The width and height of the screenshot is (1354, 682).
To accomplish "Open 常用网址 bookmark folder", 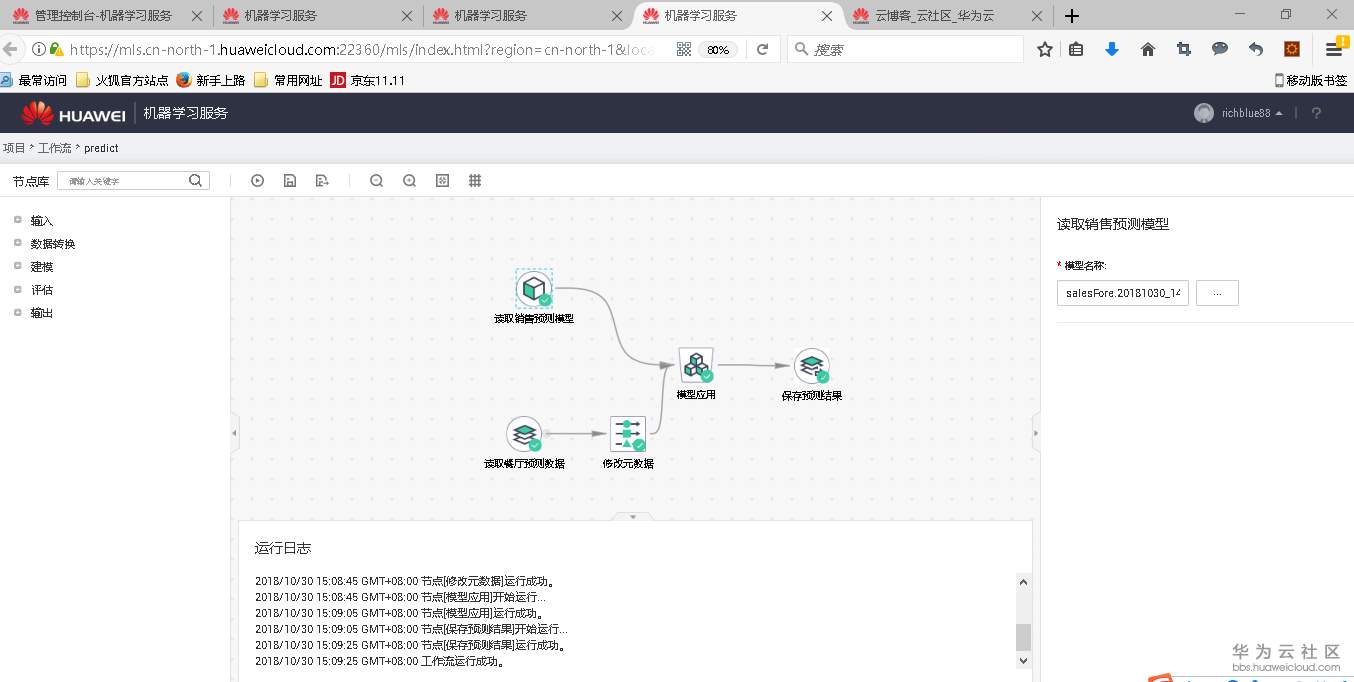I will [289, 80].
